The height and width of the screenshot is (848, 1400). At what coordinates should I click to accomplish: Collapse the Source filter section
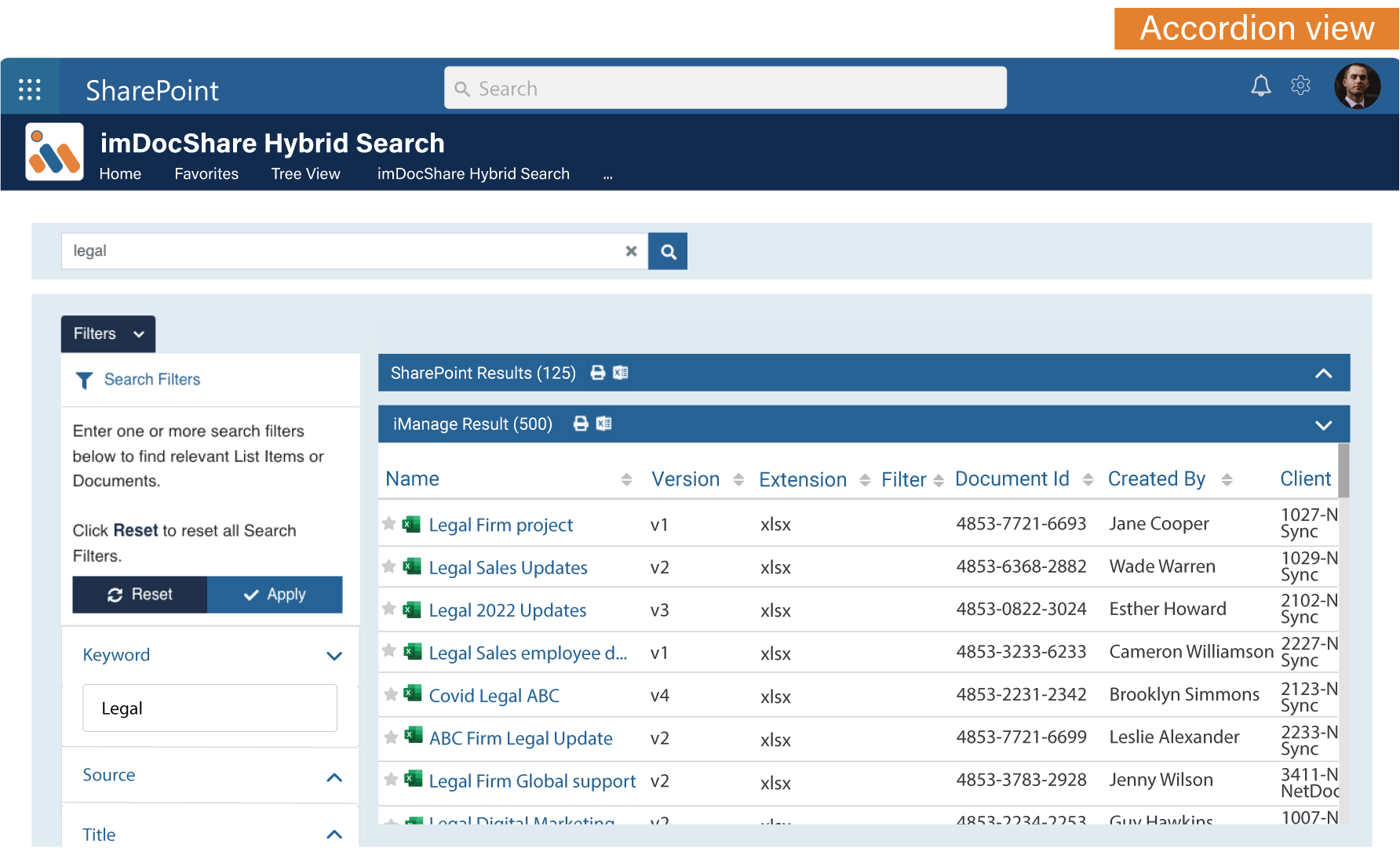(334, 777)
